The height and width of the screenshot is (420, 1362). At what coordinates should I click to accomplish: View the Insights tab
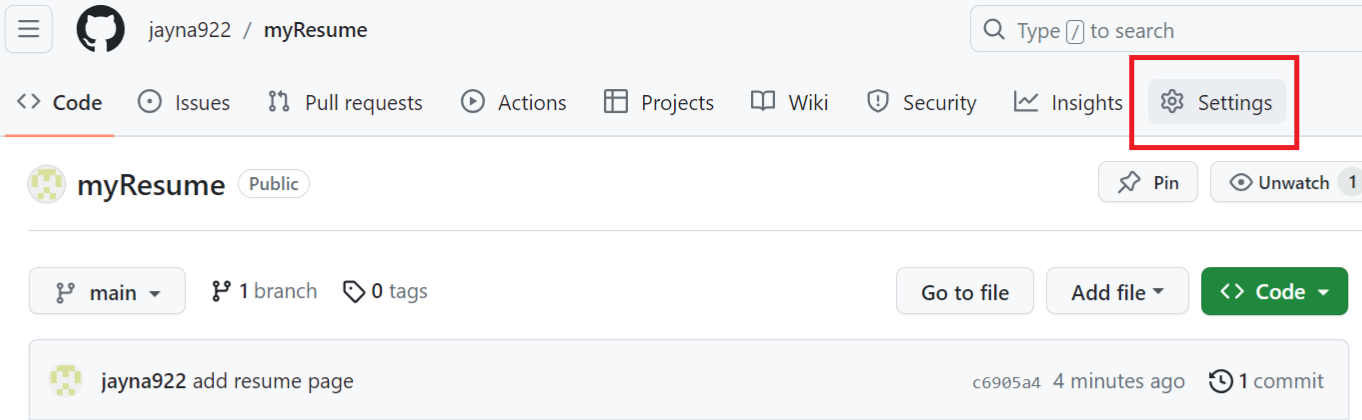coord(1068,102)
